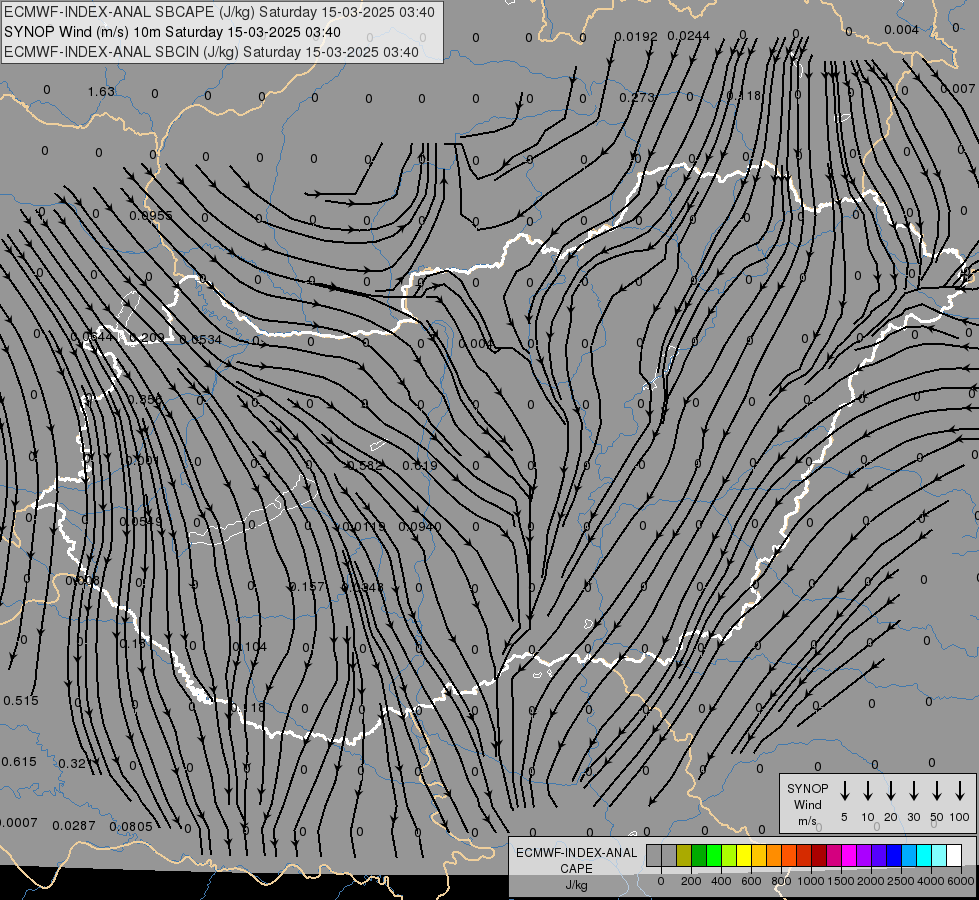
Task: Click the map value 0.0192
Action: click(x=636, y=37)
